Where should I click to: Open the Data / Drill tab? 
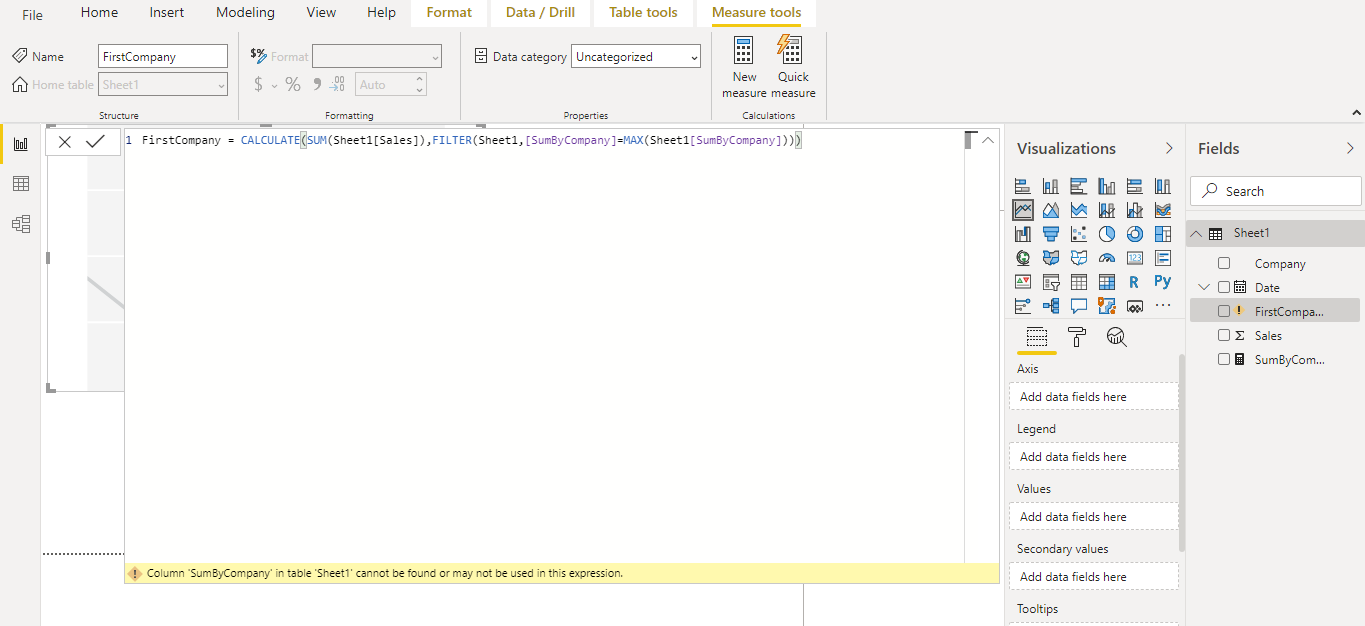[540, 13]
